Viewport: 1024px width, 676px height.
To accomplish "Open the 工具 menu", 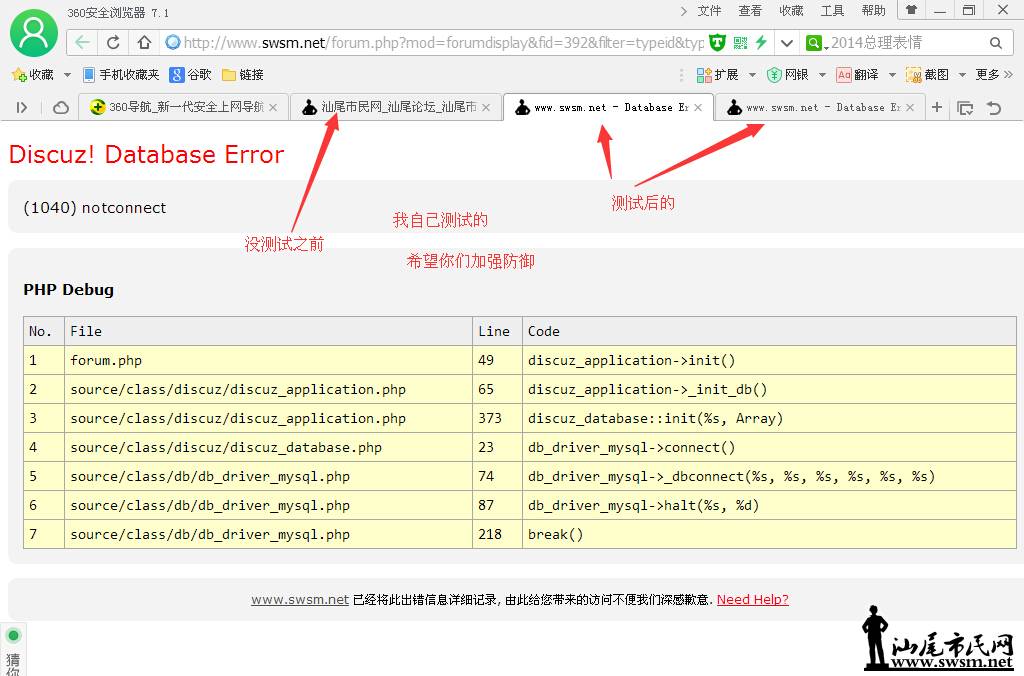I will 833,10.
